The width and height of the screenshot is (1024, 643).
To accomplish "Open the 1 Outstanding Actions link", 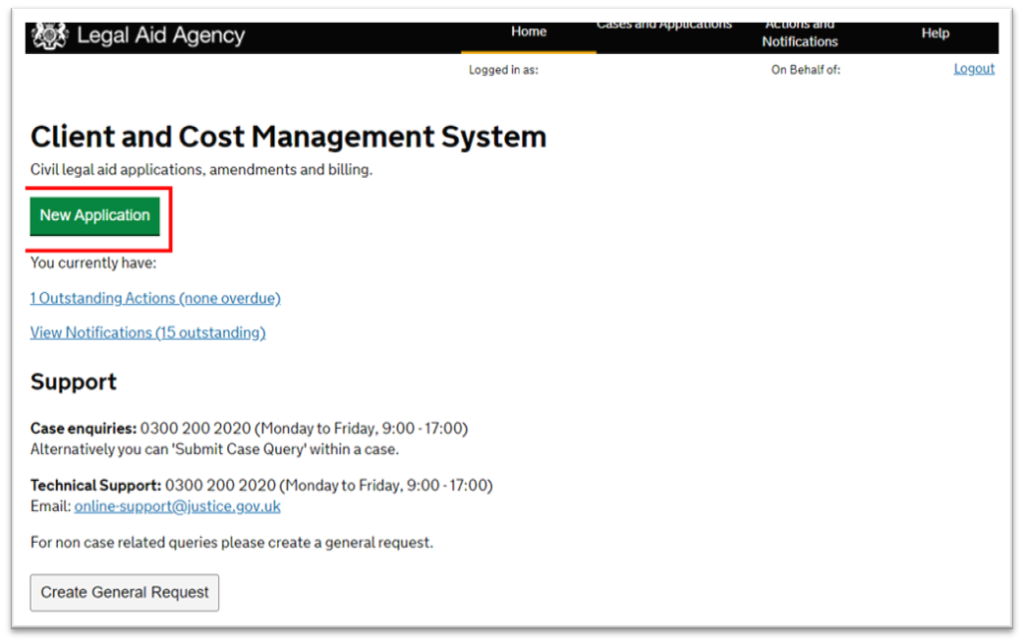I will pyautogui.click(x=155, y=298).
